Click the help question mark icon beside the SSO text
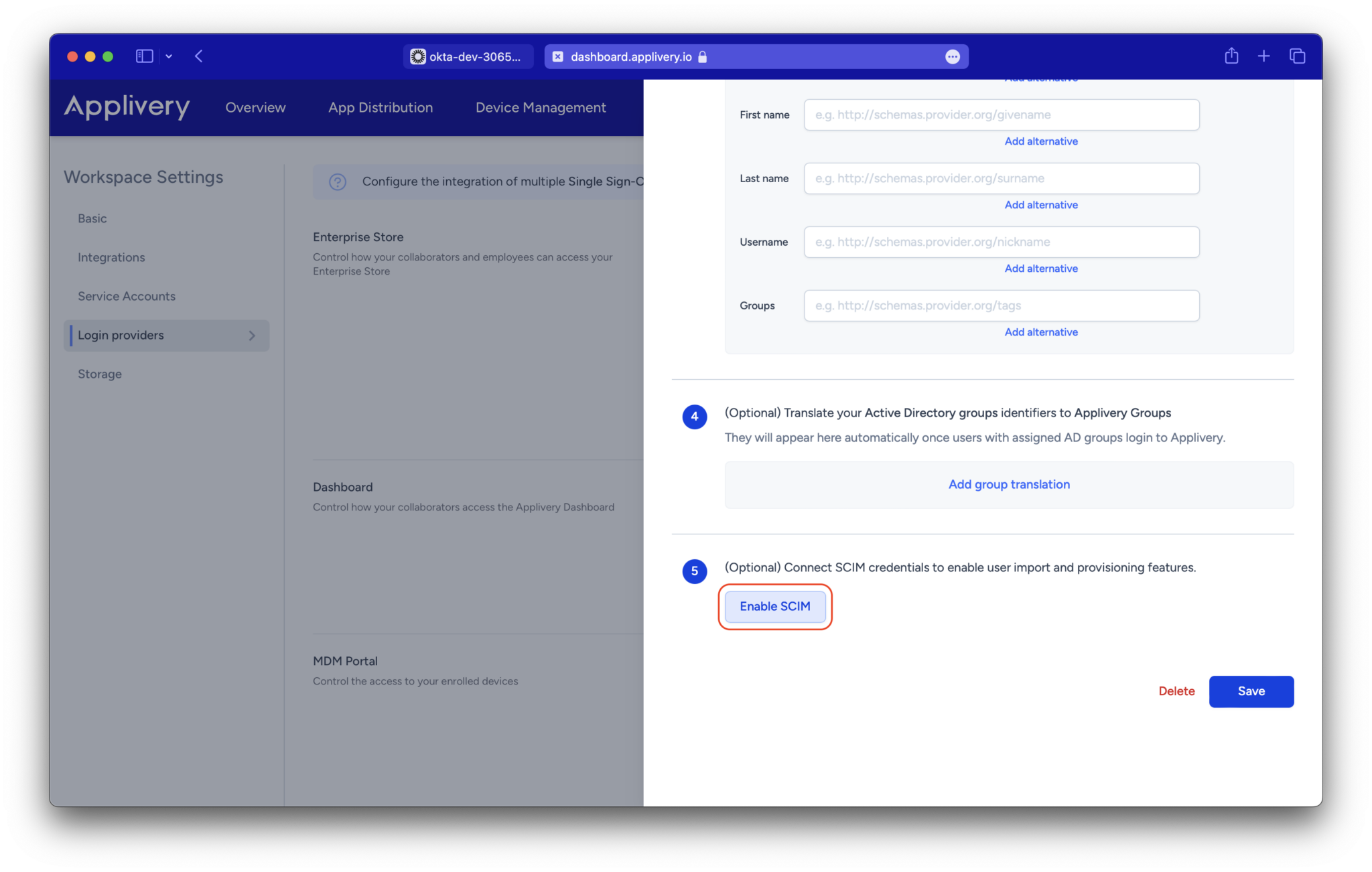The height and width of the screenshot is (872, 1372). tap(337, 181)
